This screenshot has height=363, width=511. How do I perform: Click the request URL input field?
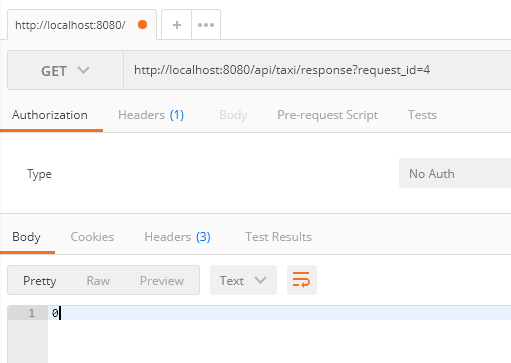click(x=317, y=70)
